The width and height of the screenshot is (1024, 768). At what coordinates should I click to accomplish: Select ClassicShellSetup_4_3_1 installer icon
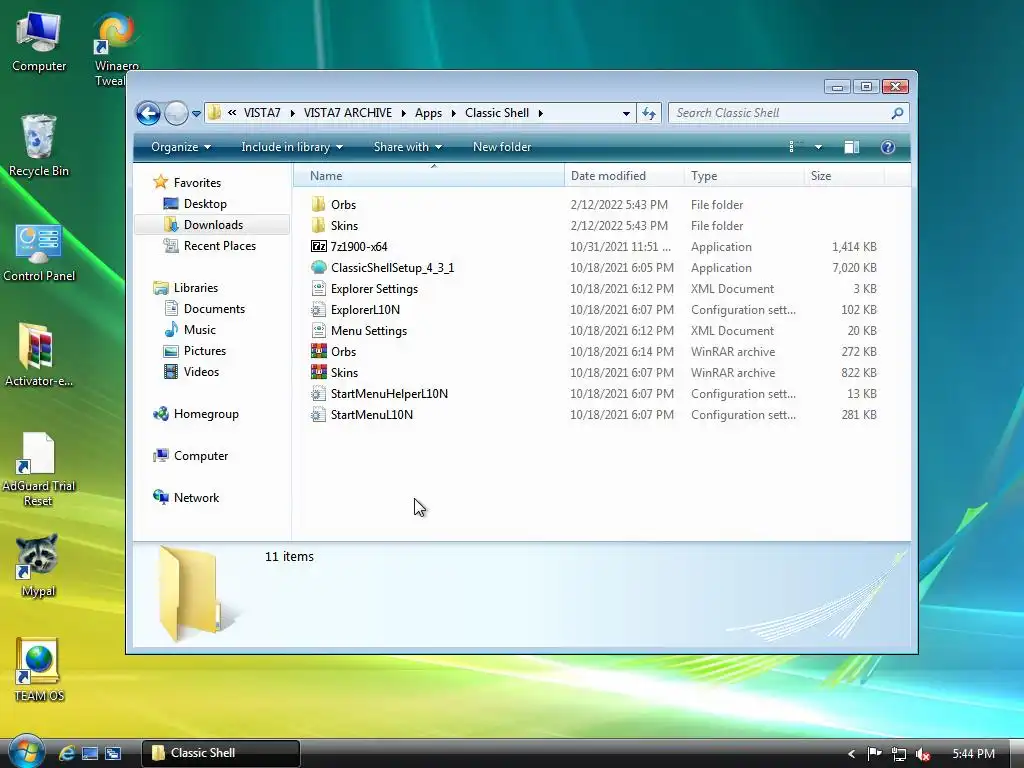click(x=318, y=267)
